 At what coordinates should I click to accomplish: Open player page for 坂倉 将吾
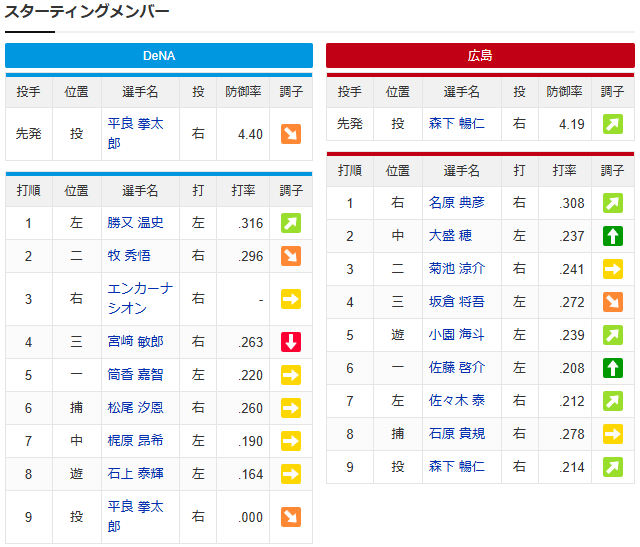(457, 302)
